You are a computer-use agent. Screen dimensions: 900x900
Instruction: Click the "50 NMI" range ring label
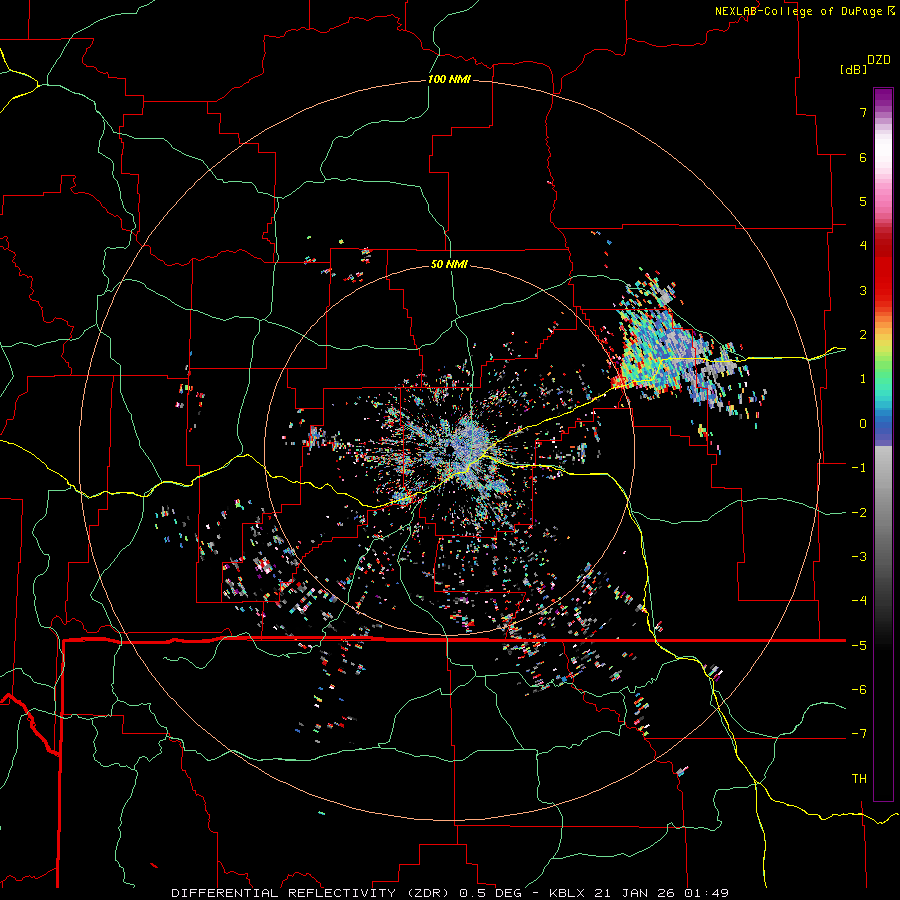click(449, 264)
